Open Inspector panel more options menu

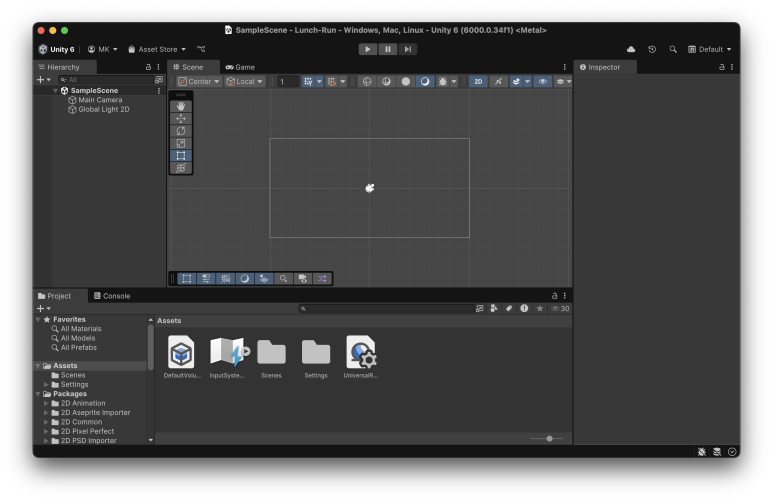click(x=732, y=67)
